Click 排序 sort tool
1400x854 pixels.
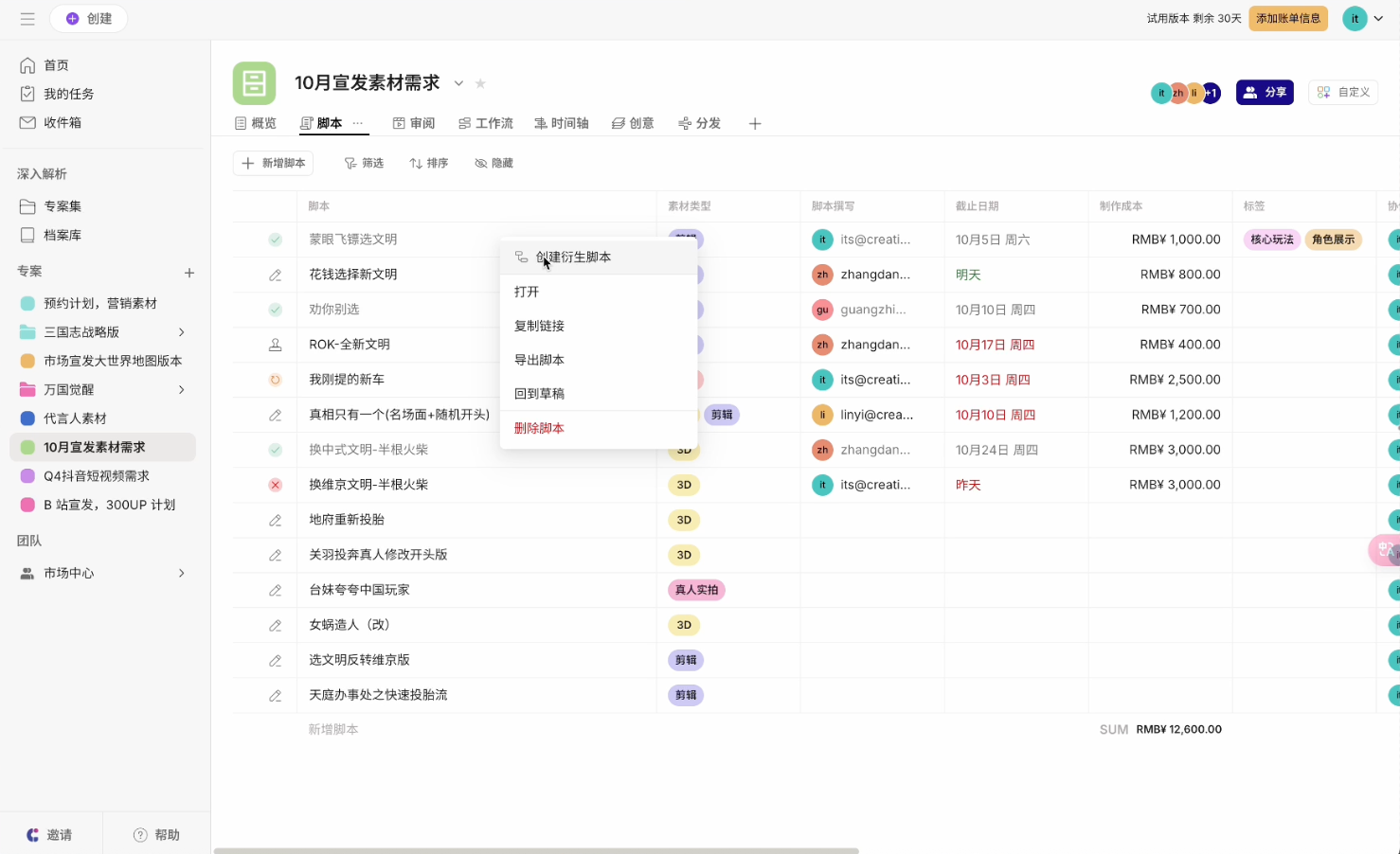pyautogui.click(x=428, y=164)
